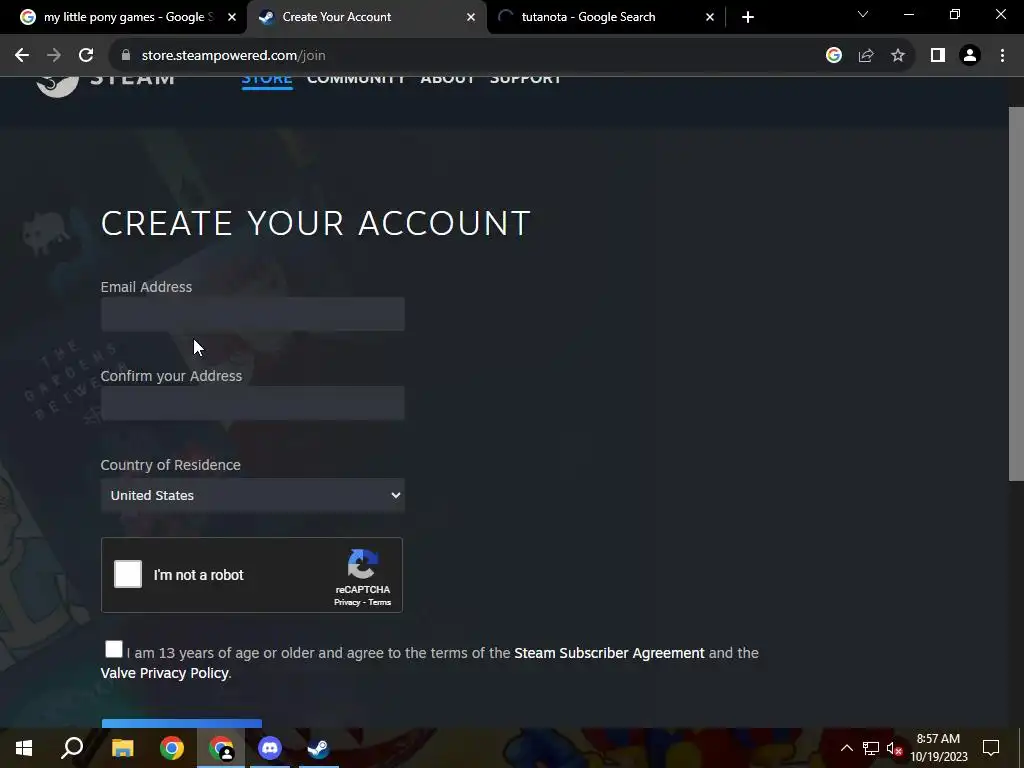Reload the Steam join page
The width and height of the screenshot is (1024, 768).
(86, 56)
